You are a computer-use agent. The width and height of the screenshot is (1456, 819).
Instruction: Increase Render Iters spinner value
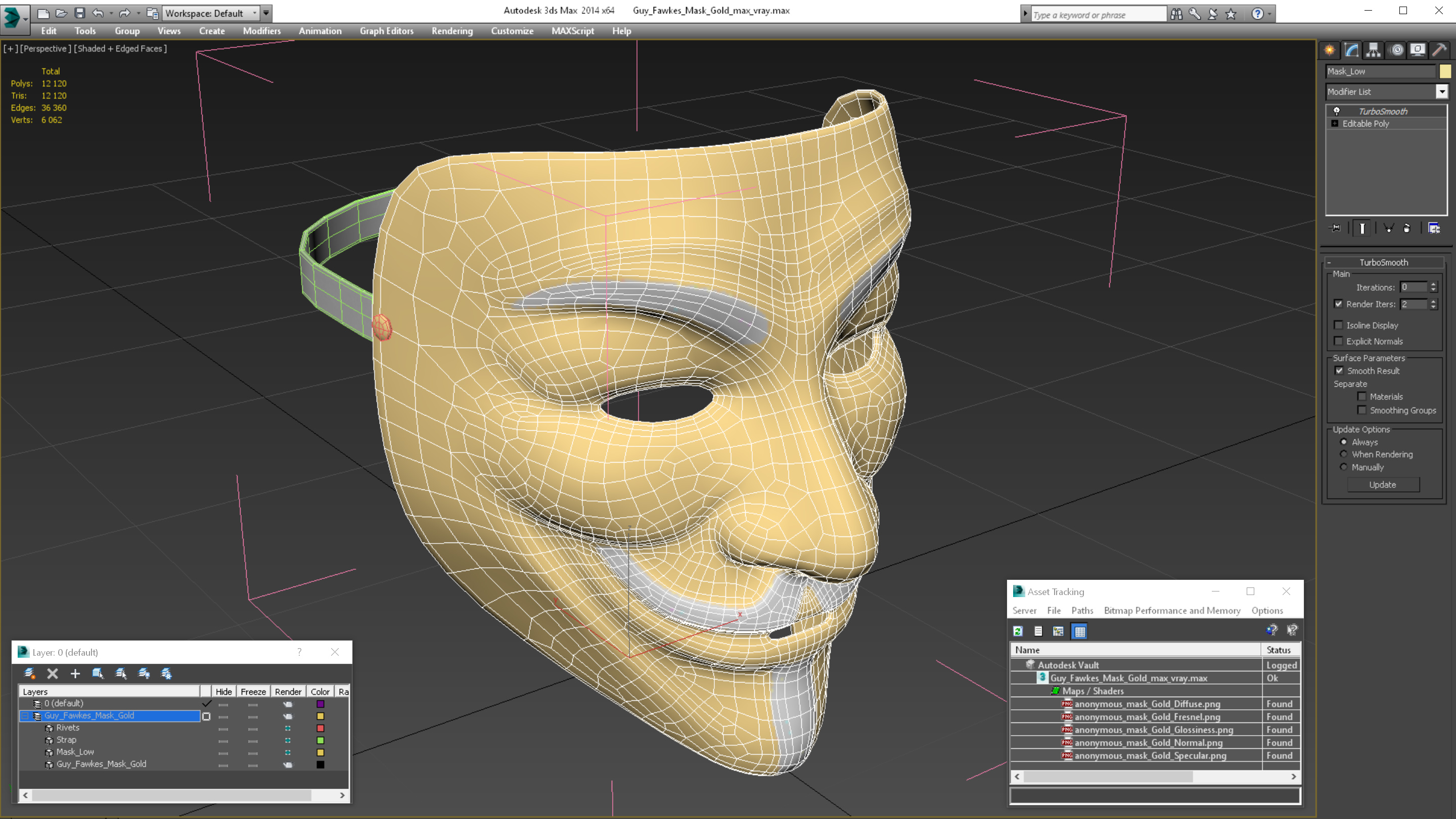coord(1433,301)
